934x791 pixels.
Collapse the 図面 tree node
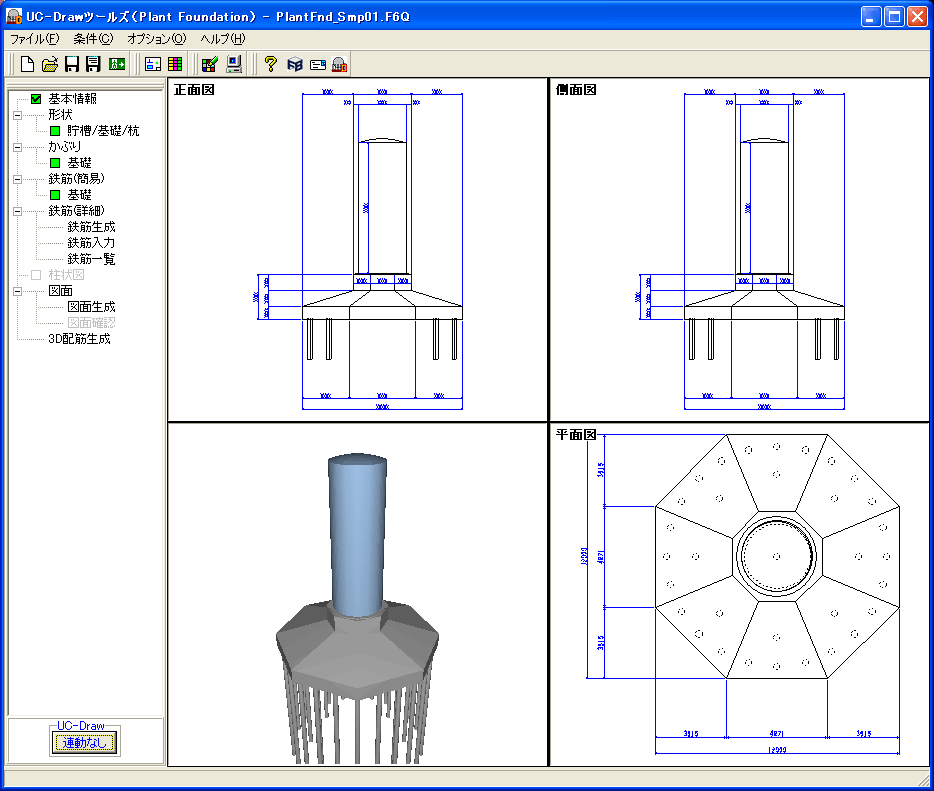coord(18,291)
